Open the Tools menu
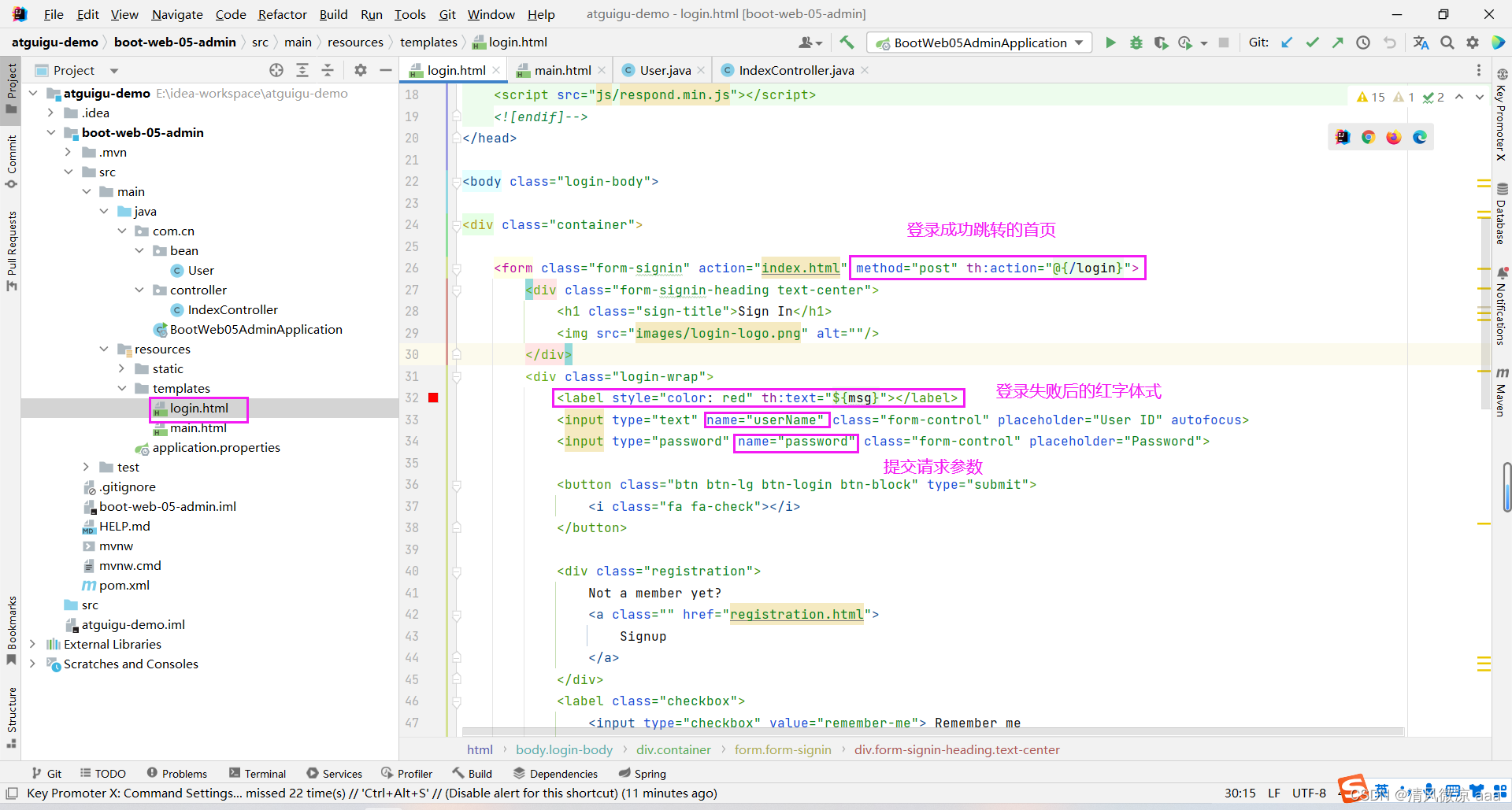The width and height of the screenshot is (1512, 810). pos(409,14)
